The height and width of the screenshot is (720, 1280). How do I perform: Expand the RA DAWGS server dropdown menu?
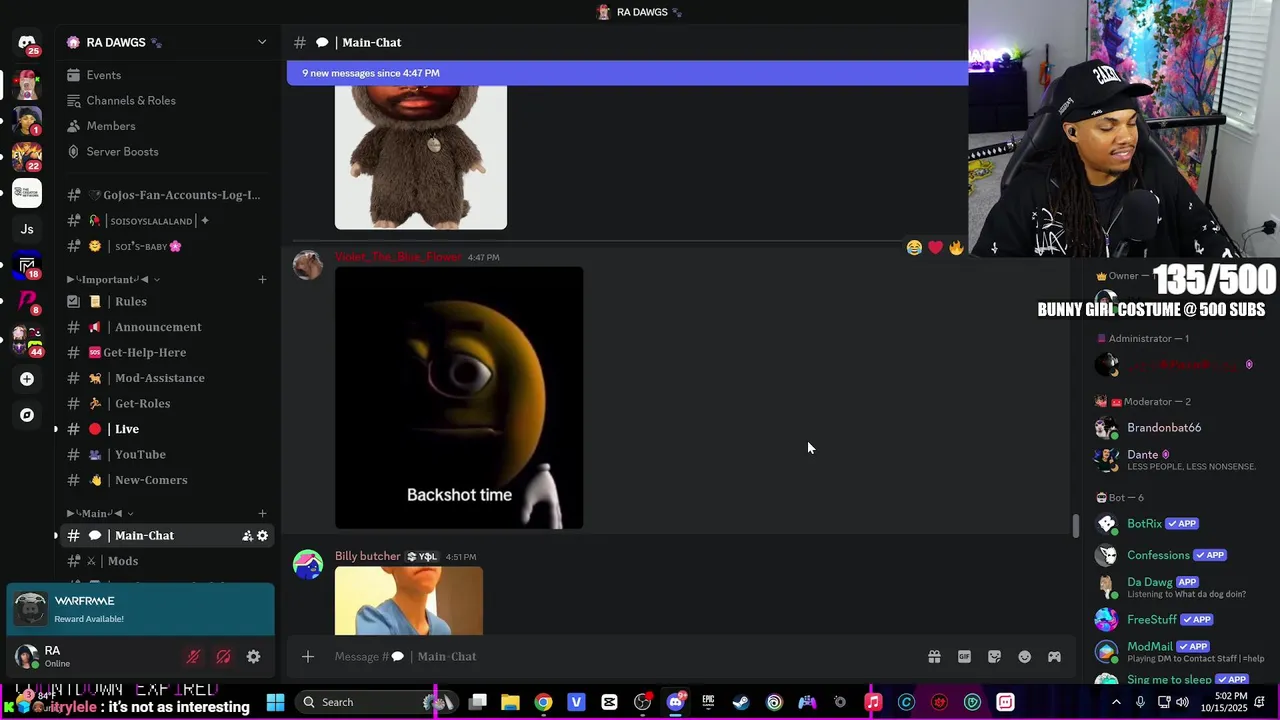coord(262,42)
